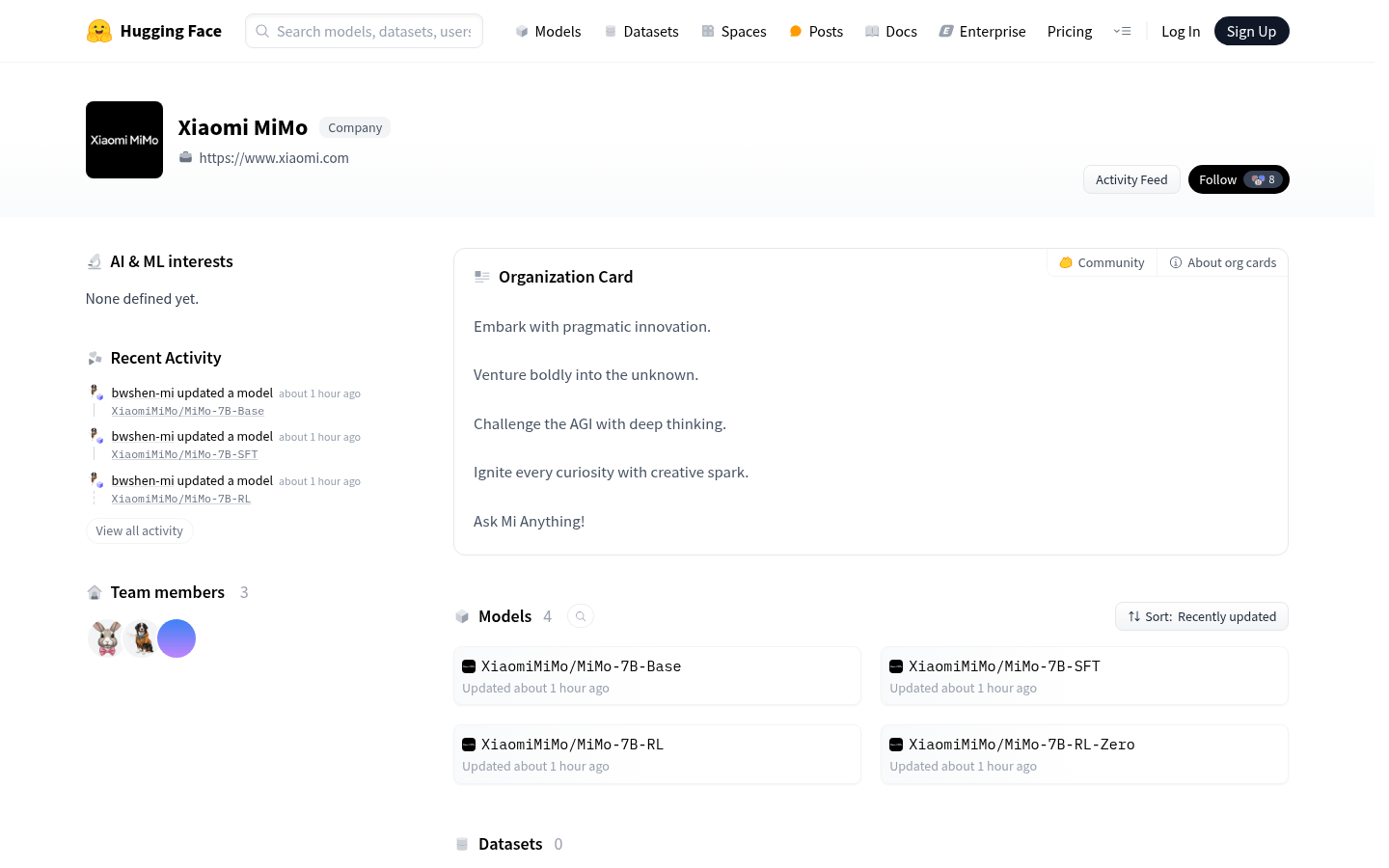Open the Models navigation item
Image resolution: width=1389 pixels, height=868 pixels.
tap(548, 31)
